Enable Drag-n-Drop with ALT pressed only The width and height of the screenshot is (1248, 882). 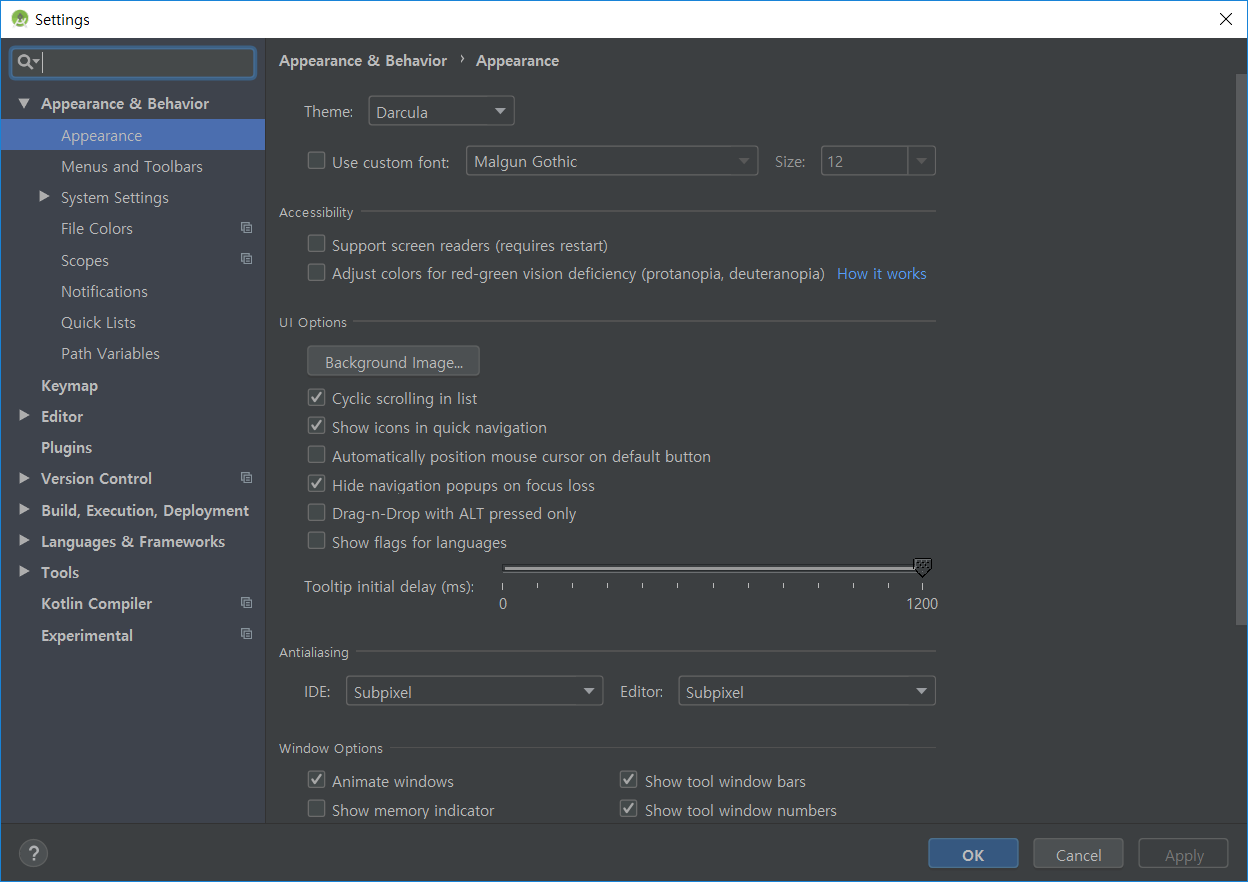316,512
